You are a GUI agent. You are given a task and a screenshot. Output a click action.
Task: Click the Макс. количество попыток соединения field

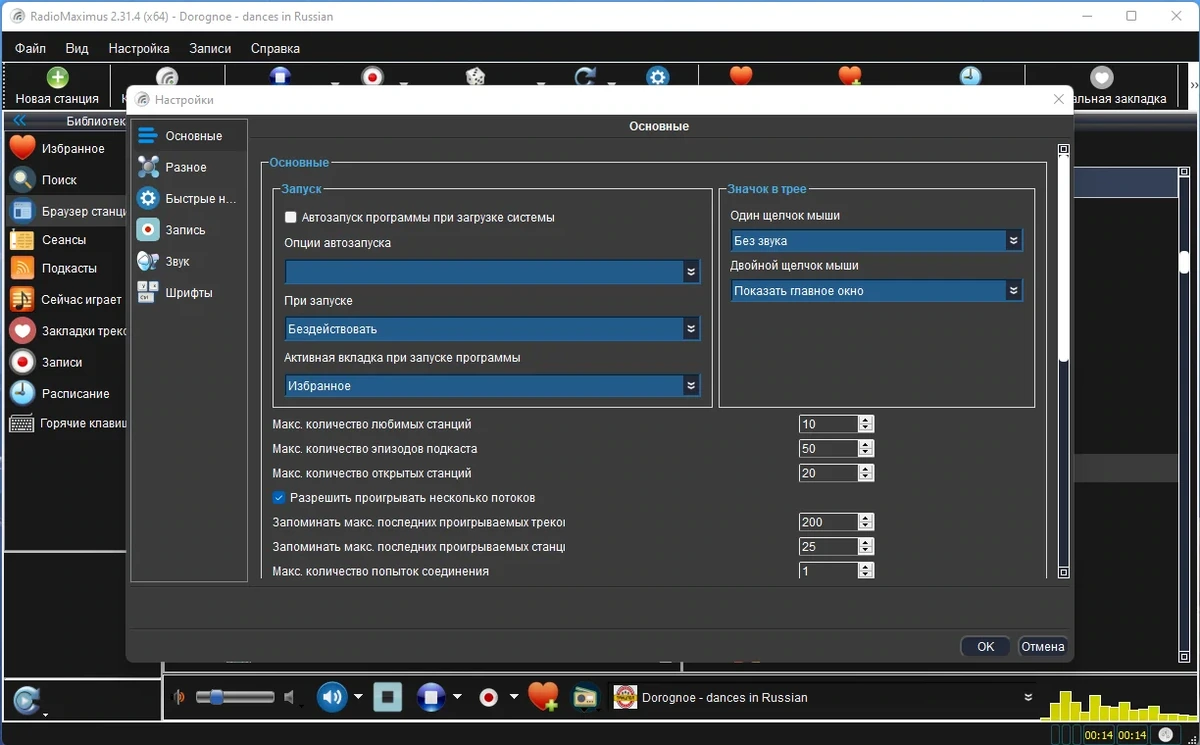828,571
